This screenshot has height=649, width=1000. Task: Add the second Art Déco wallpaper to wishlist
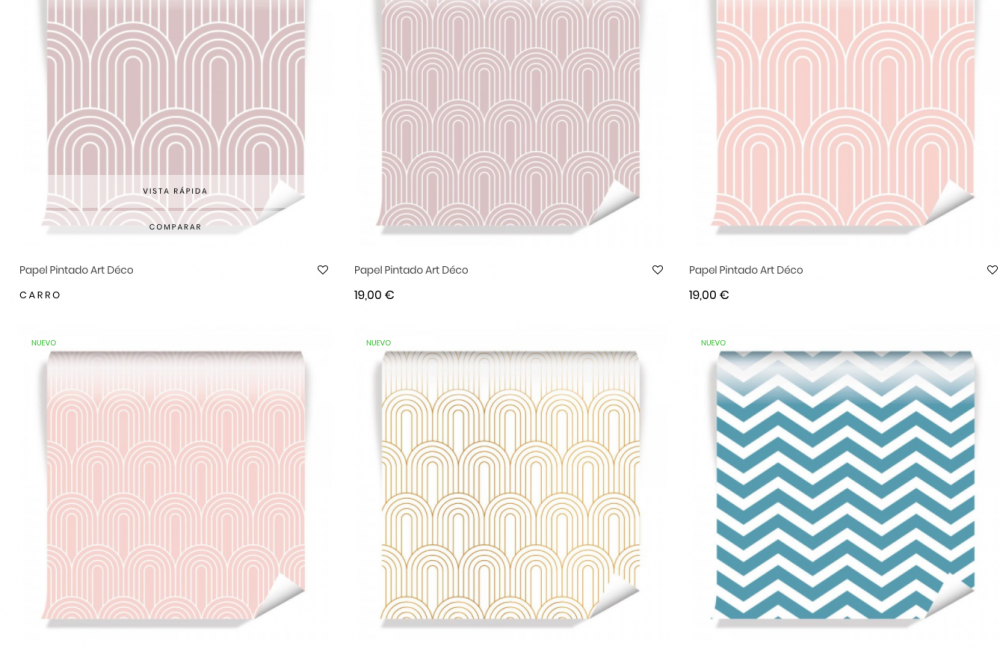coord(658,270)
